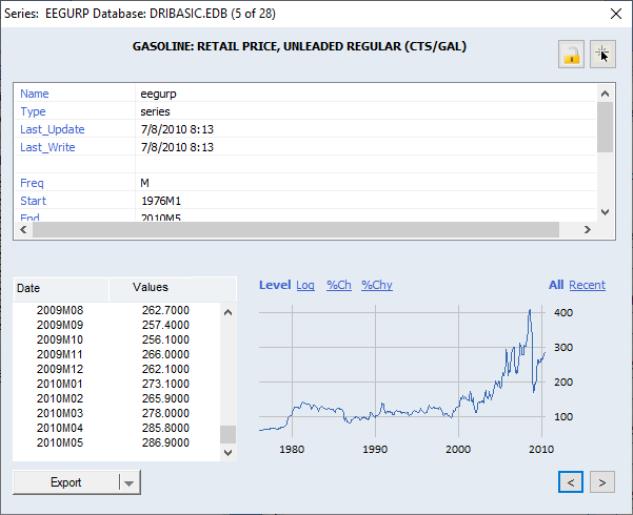The width and height of the screenshot is (633, 515).
Task: Switch graph to Level view
Action: tap(274, 285)
